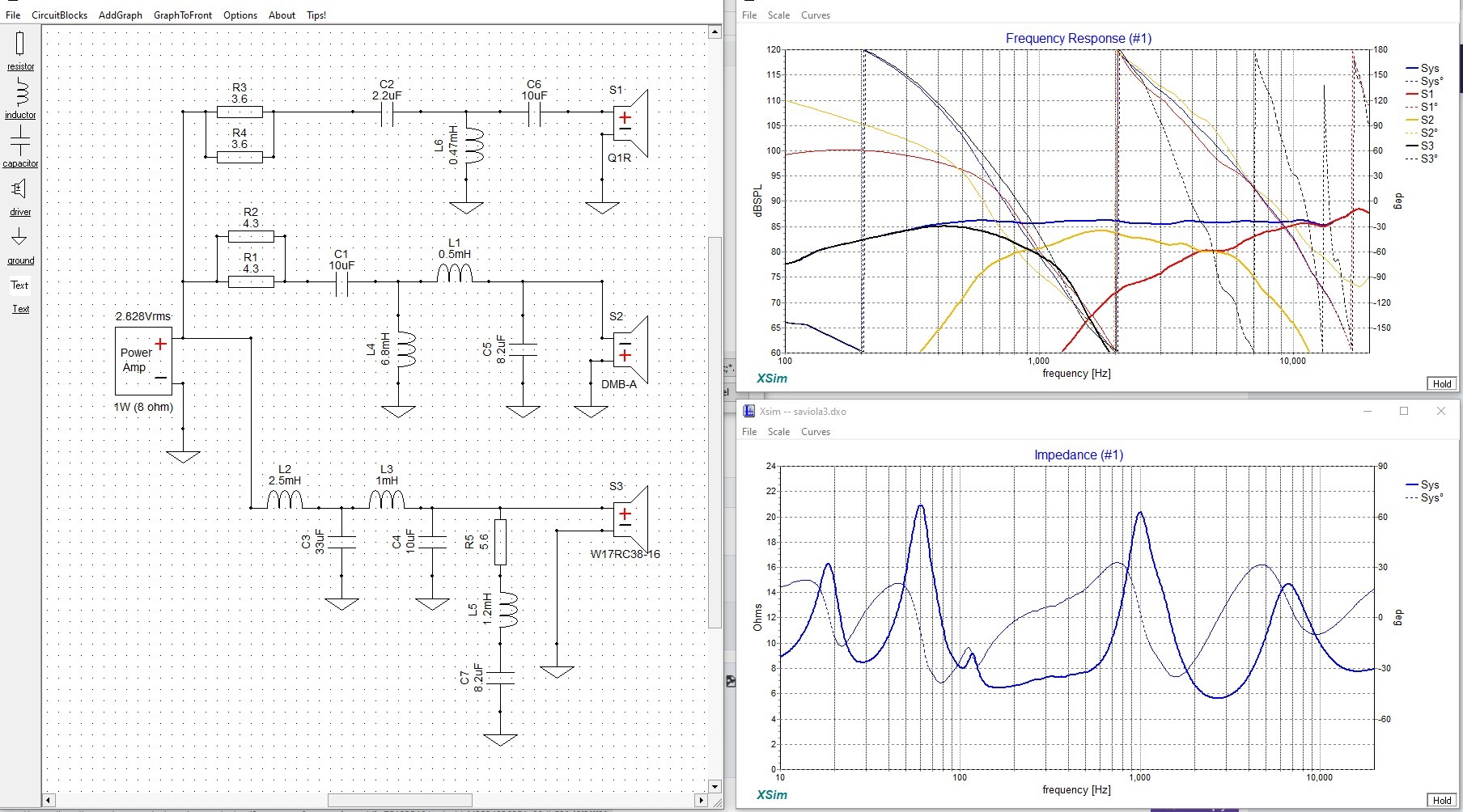
Task: Open the GraphToFront menu
Action: 183,15
